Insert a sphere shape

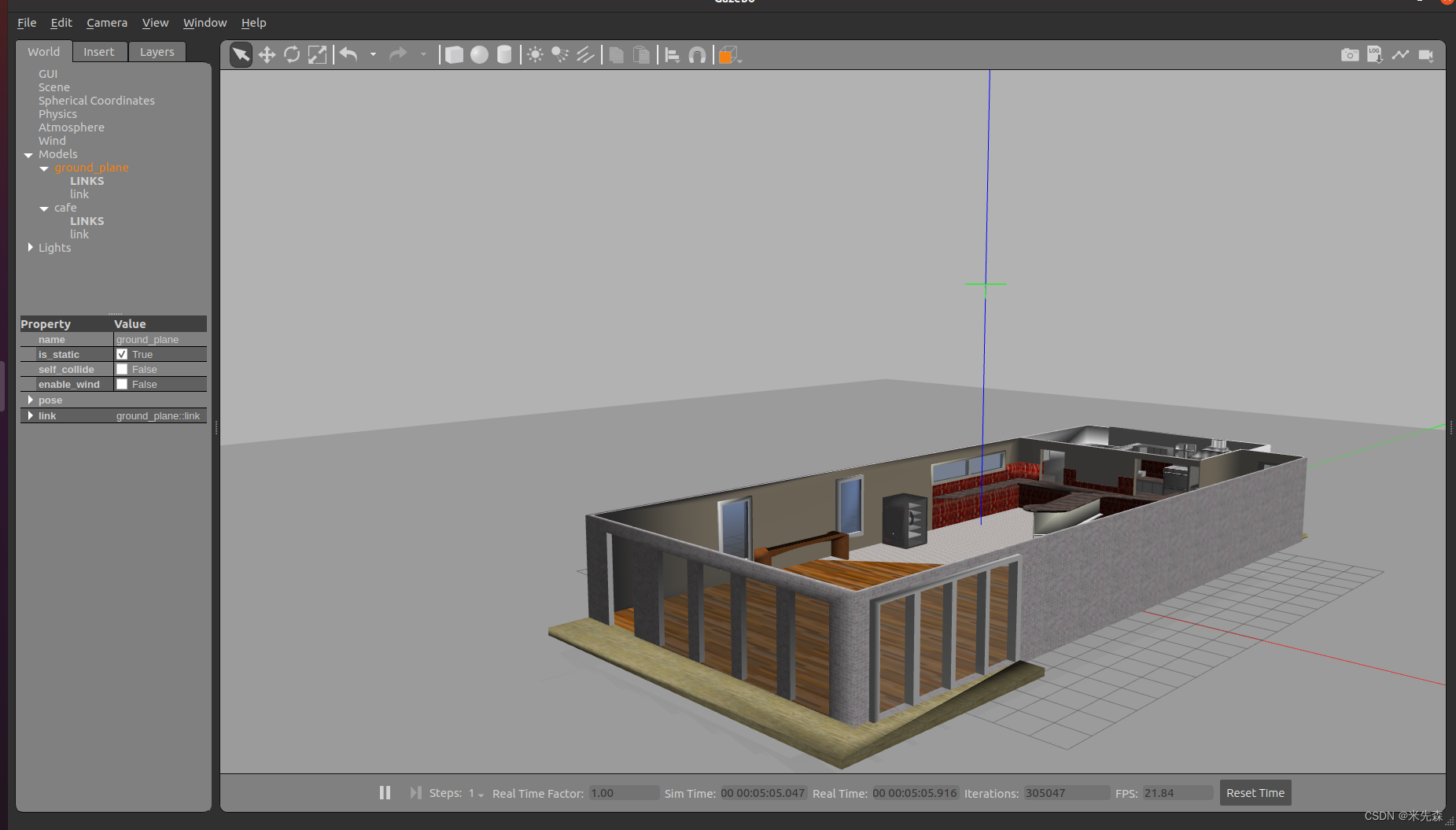(x=479, y=54)
